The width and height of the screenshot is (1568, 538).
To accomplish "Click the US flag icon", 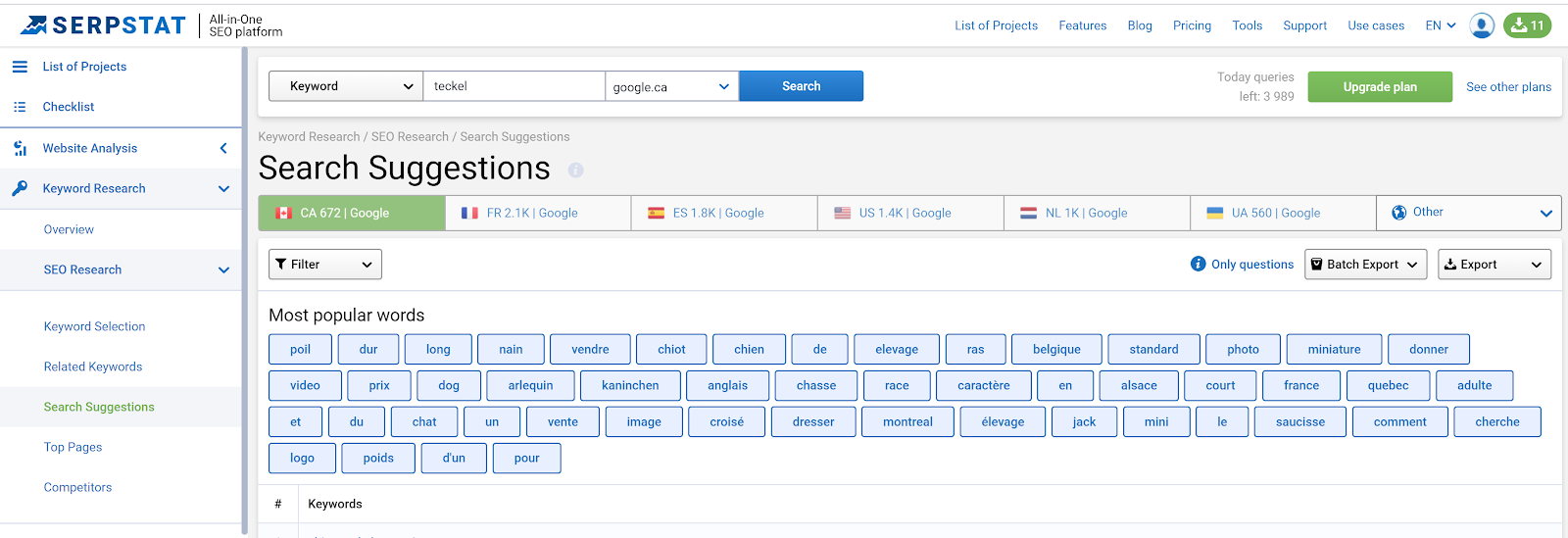I will tap(842, 213).
